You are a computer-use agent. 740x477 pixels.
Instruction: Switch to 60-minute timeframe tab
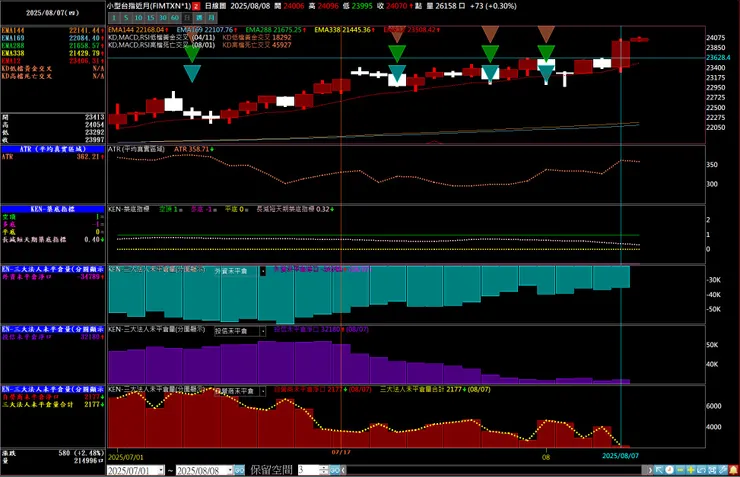pyautogui.click(x=175, y=18)
